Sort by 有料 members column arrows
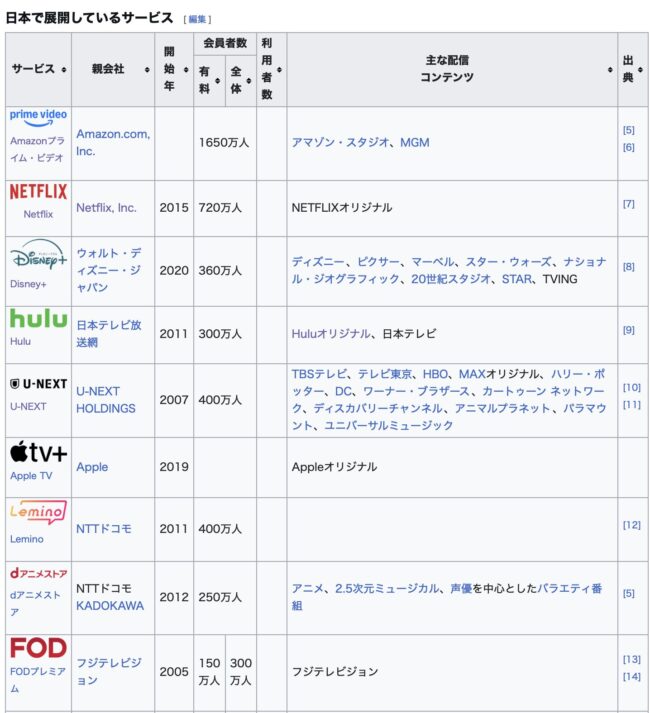Viewport: 650px width, 713px height. [217, 80]
